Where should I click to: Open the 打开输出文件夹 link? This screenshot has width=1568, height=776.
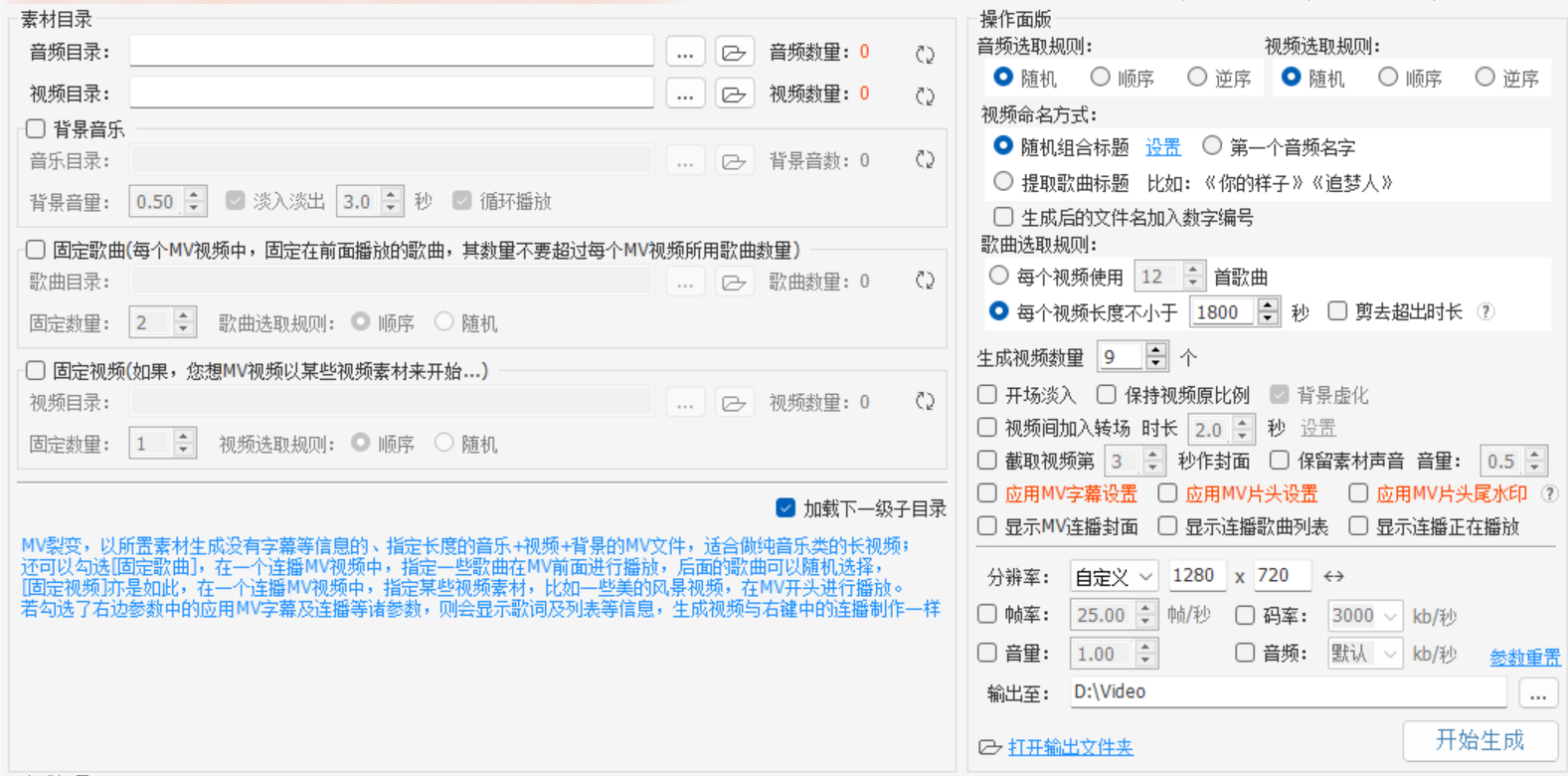(1070, 746)
